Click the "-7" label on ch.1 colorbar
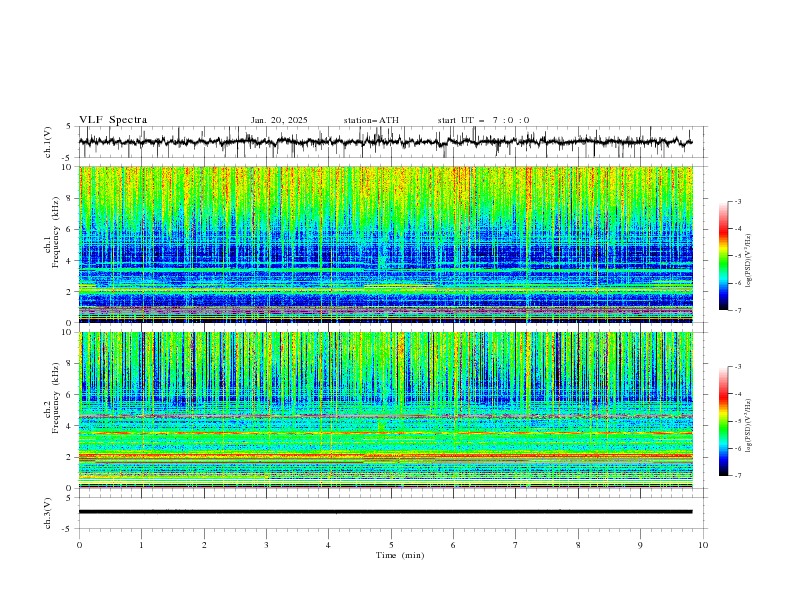This screenshot has height=612, width=792. 738,311
